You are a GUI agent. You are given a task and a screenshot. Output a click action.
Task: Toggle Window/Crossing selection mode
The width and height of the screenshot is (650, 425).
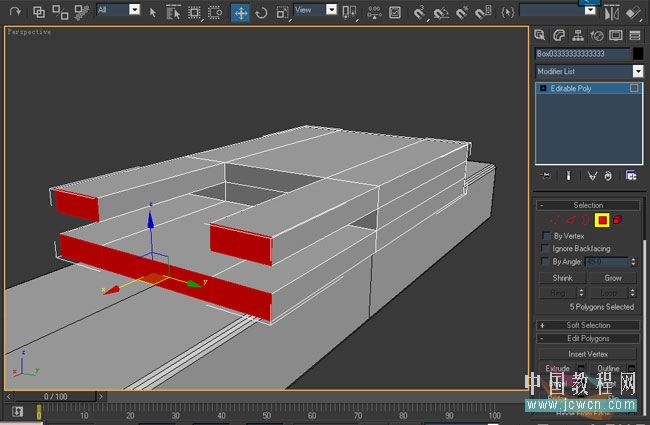(x=215, y=12)
